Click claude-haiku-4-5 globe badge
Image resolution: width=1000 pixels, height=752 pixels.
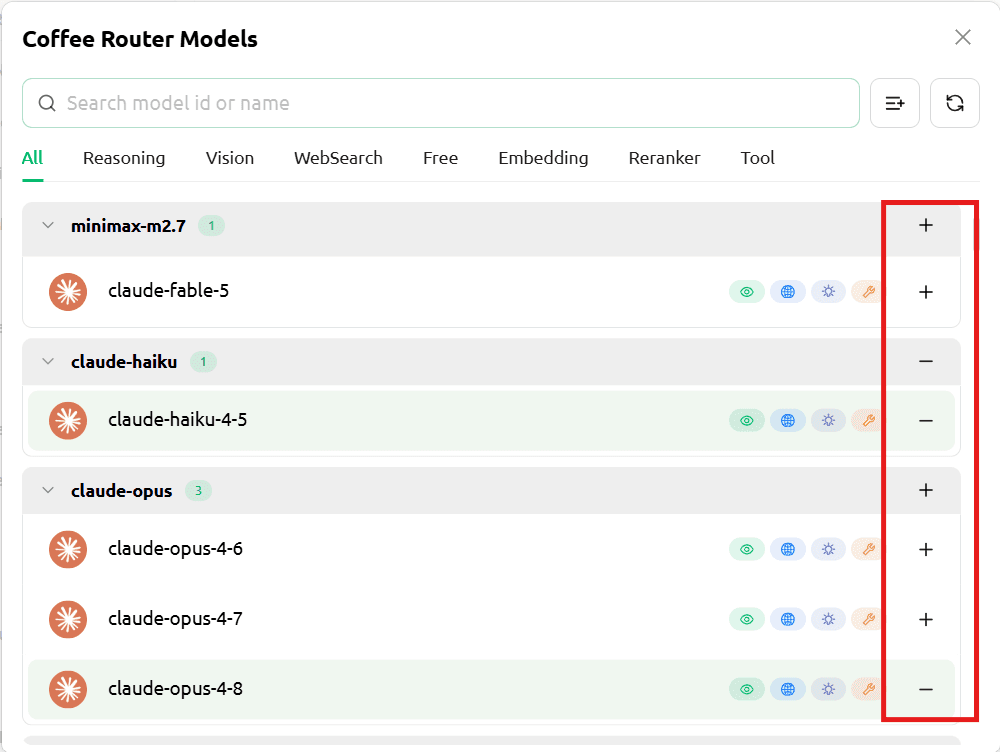pos(788,421)
